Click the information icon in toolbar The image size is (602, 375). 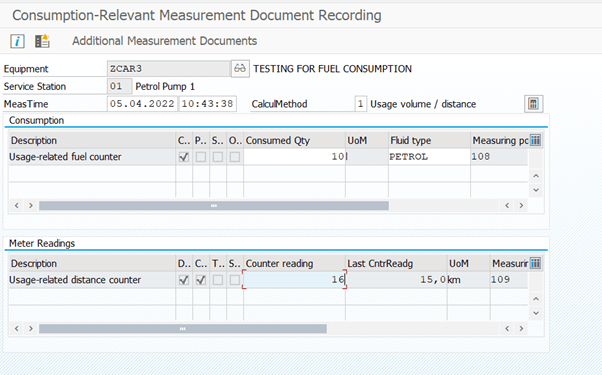pyautogui.click(x=17, y=41)
